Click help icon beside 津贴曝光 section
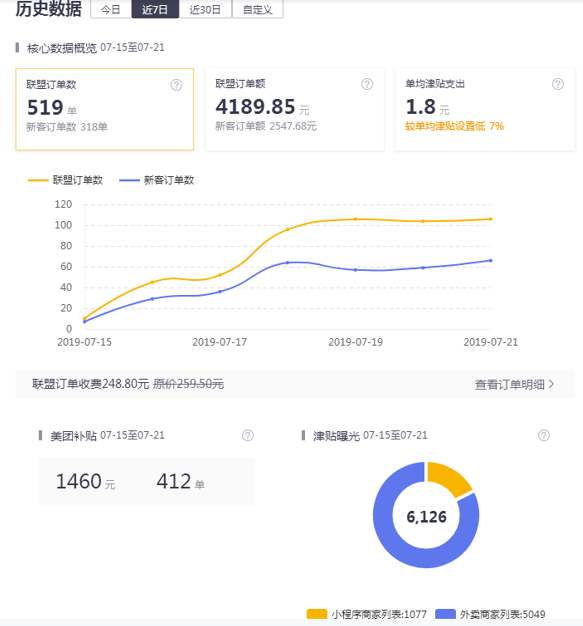Viewport: 583px width, 626px height. pyautogui.click(x=543, y=435)
